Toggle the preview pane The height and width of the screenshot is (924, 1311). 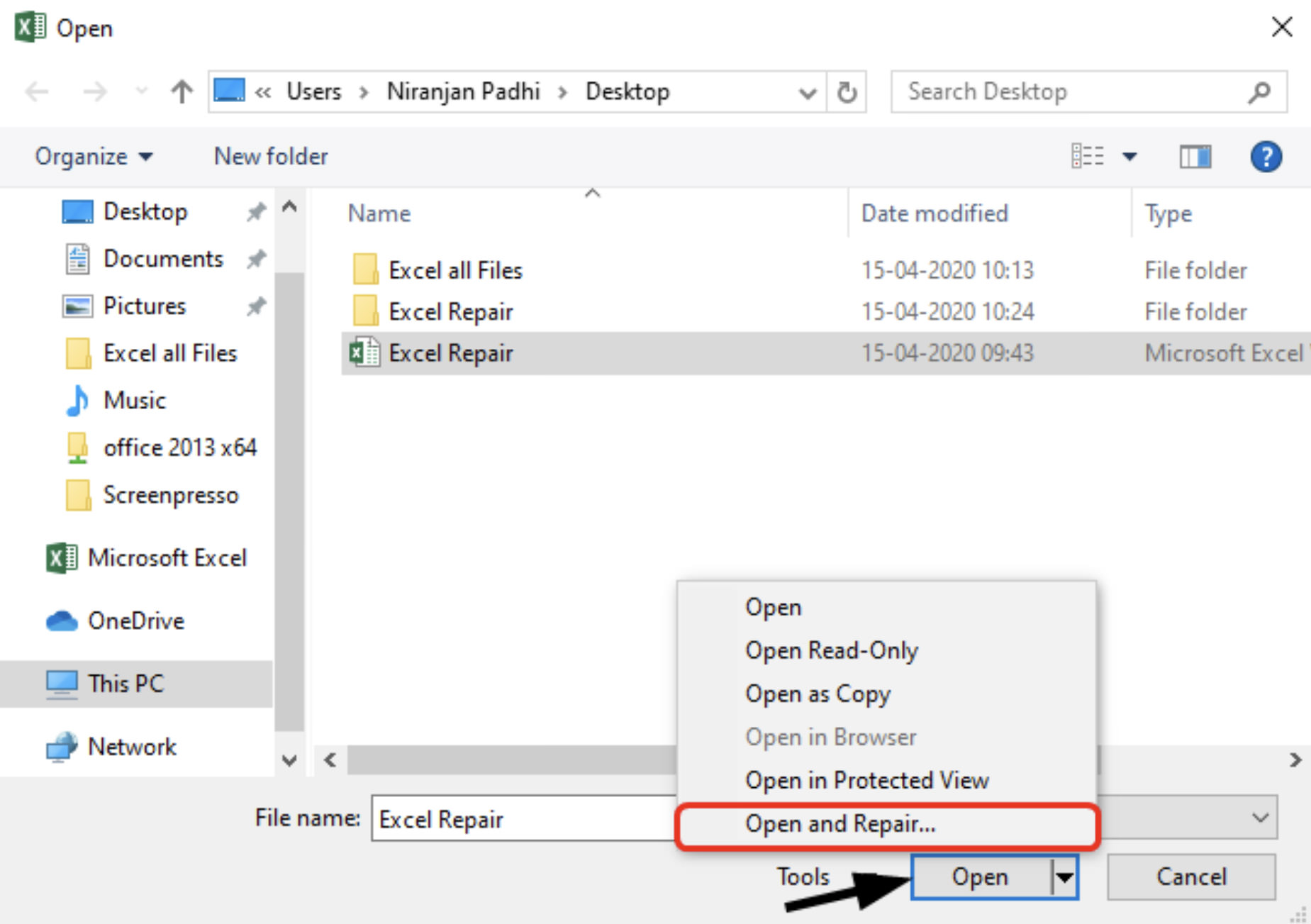coord(1195,157)
